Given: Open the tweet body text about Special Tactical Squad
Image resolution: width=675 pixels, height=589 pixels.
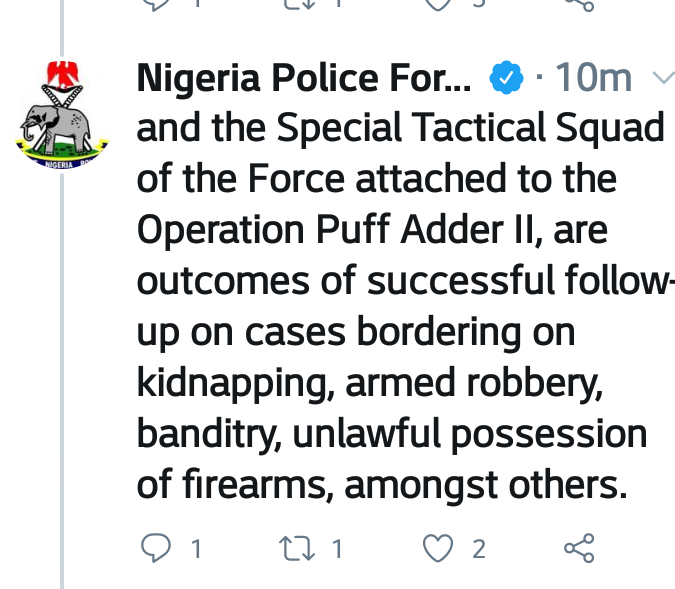Looking at the screenshot, I should 403,306.
